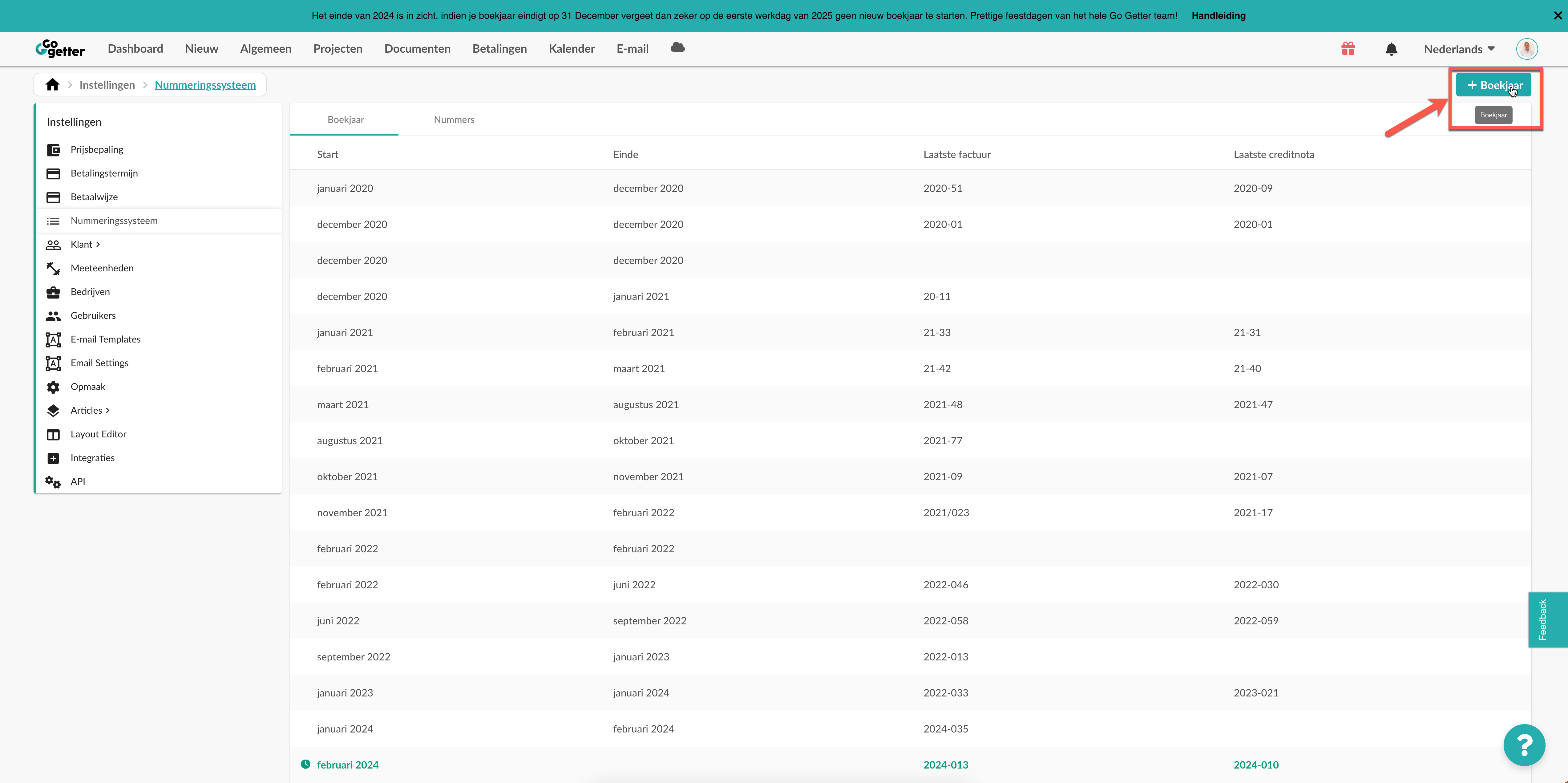Click the invoice number 2020-51
Image resolution: width=1568 pixels, height=783 pixels.
tap(943, 188)
